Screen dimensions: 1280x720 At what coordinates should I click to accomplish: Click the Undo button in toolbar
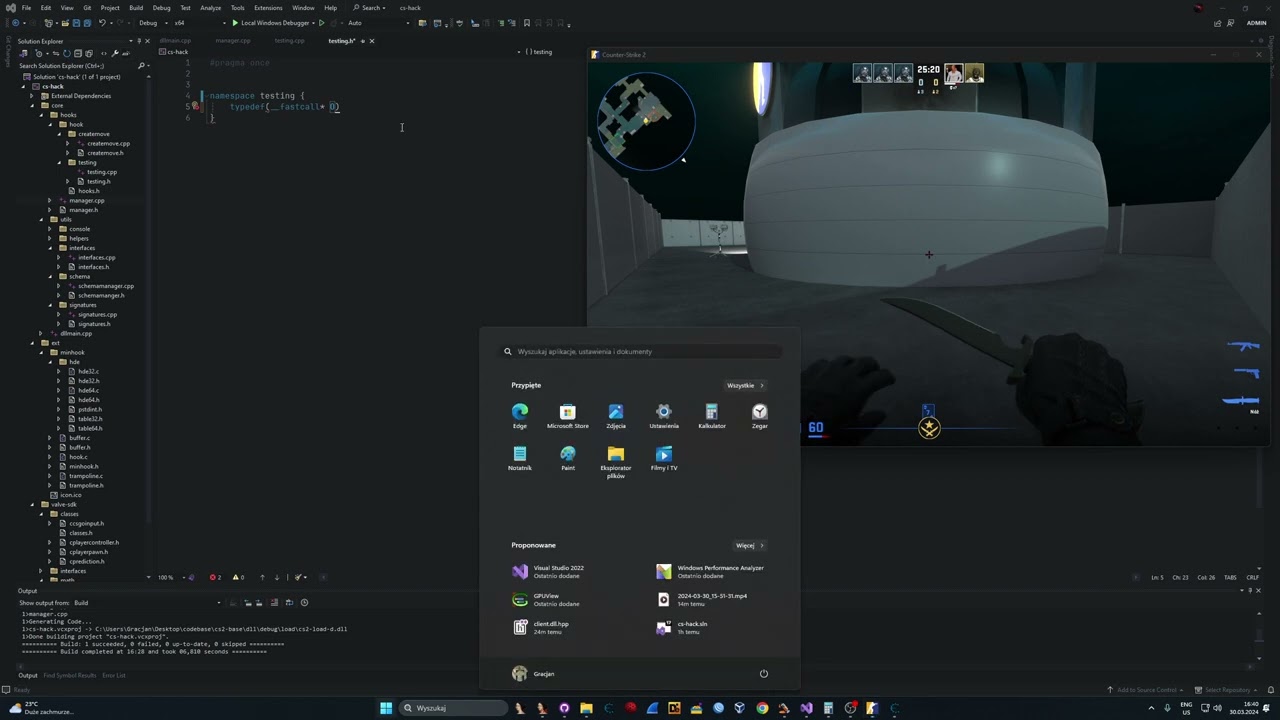[101, 23]
